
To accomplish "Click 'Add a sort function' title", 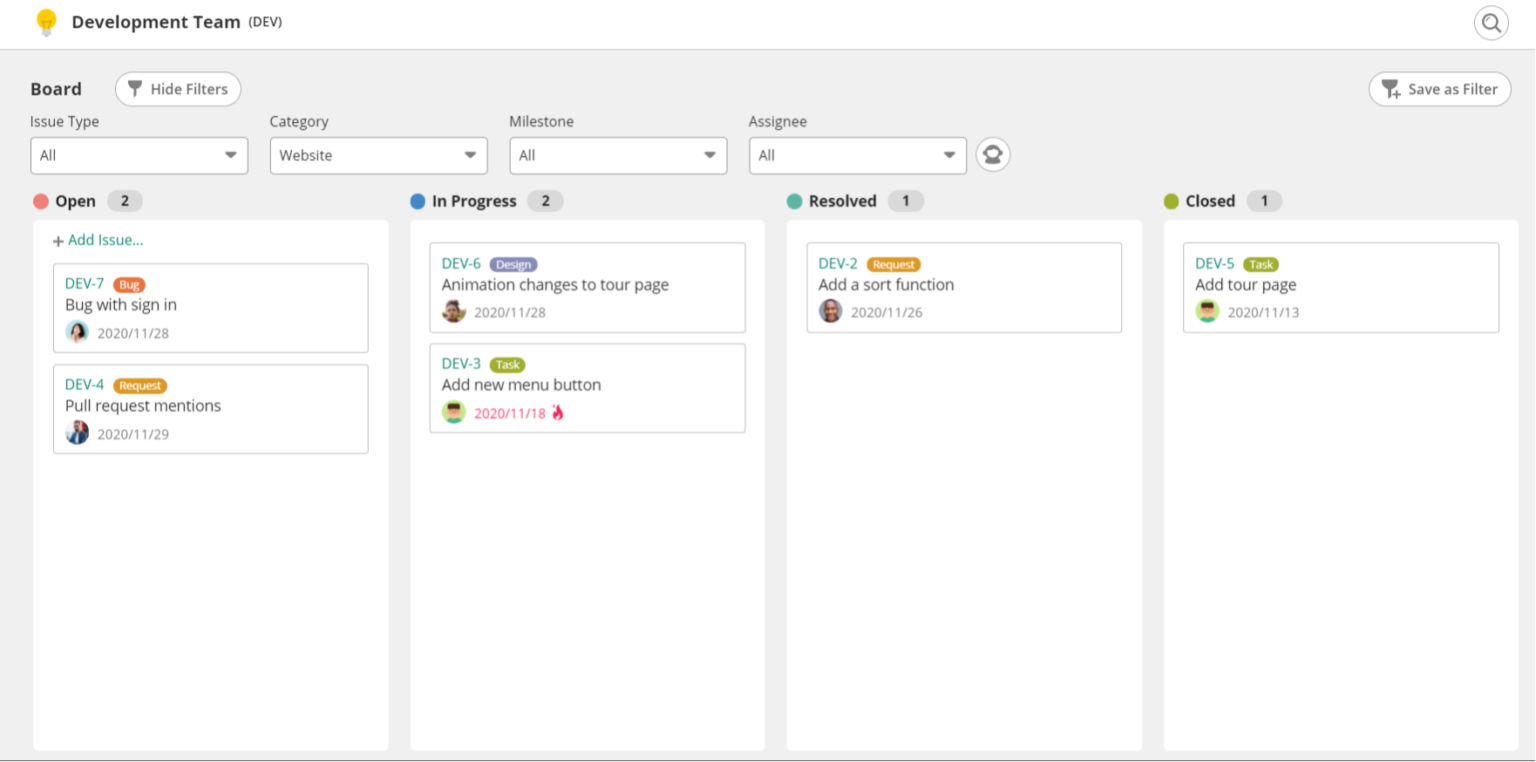I will tap(886, 285).
